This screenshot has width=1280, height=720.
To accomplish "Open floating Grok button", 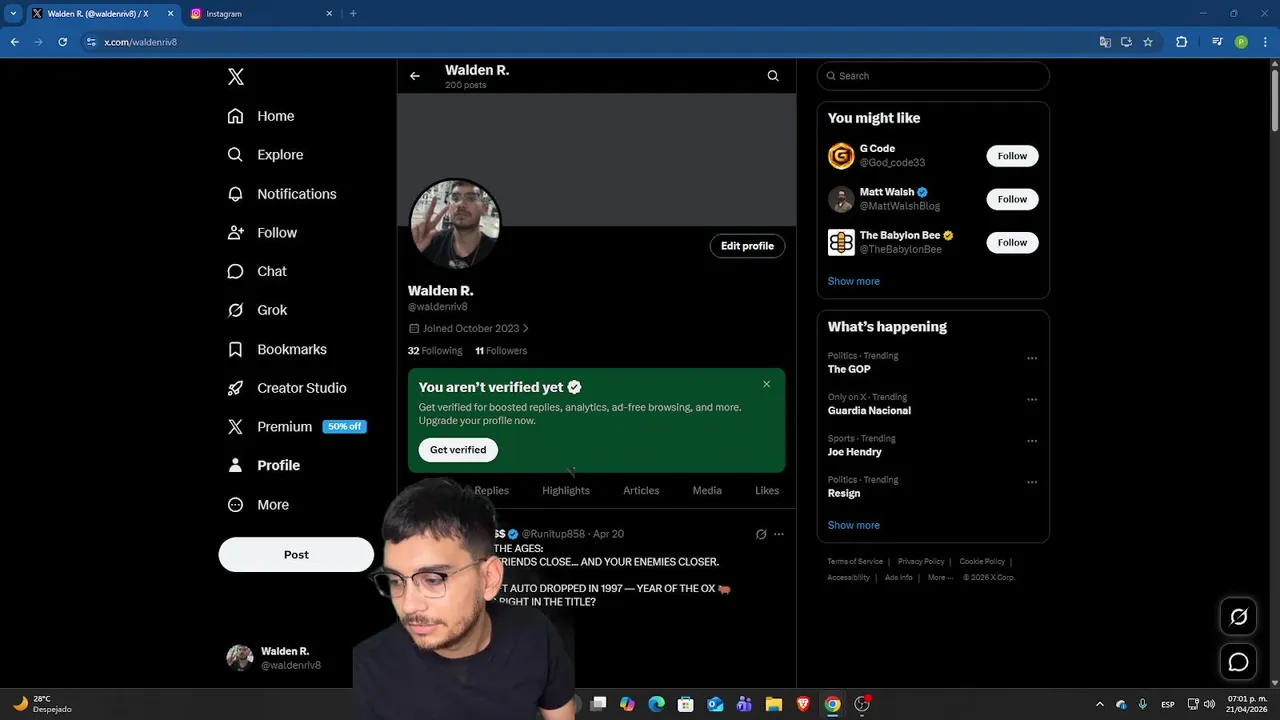I will (x=1238, y=617).
